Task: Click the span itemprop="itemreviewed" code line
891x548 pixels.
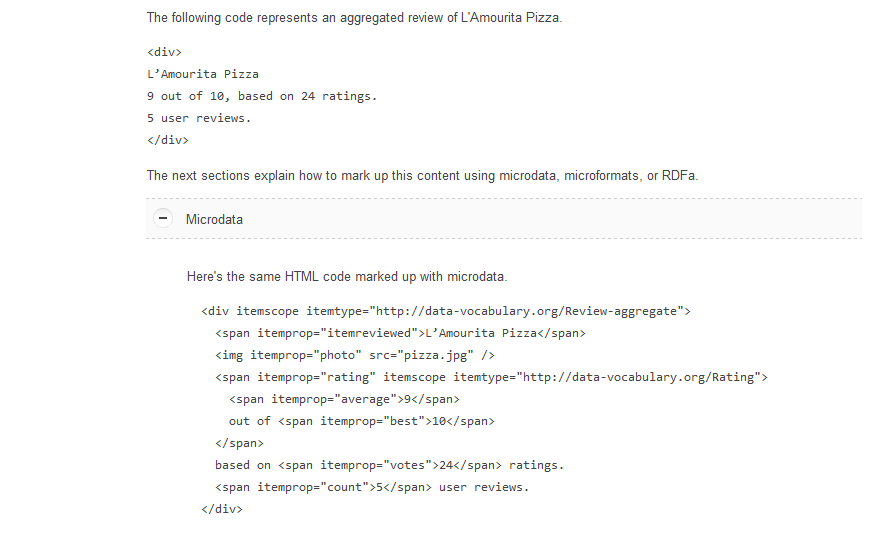Action: pyautogui.click(x=400, y=333)
